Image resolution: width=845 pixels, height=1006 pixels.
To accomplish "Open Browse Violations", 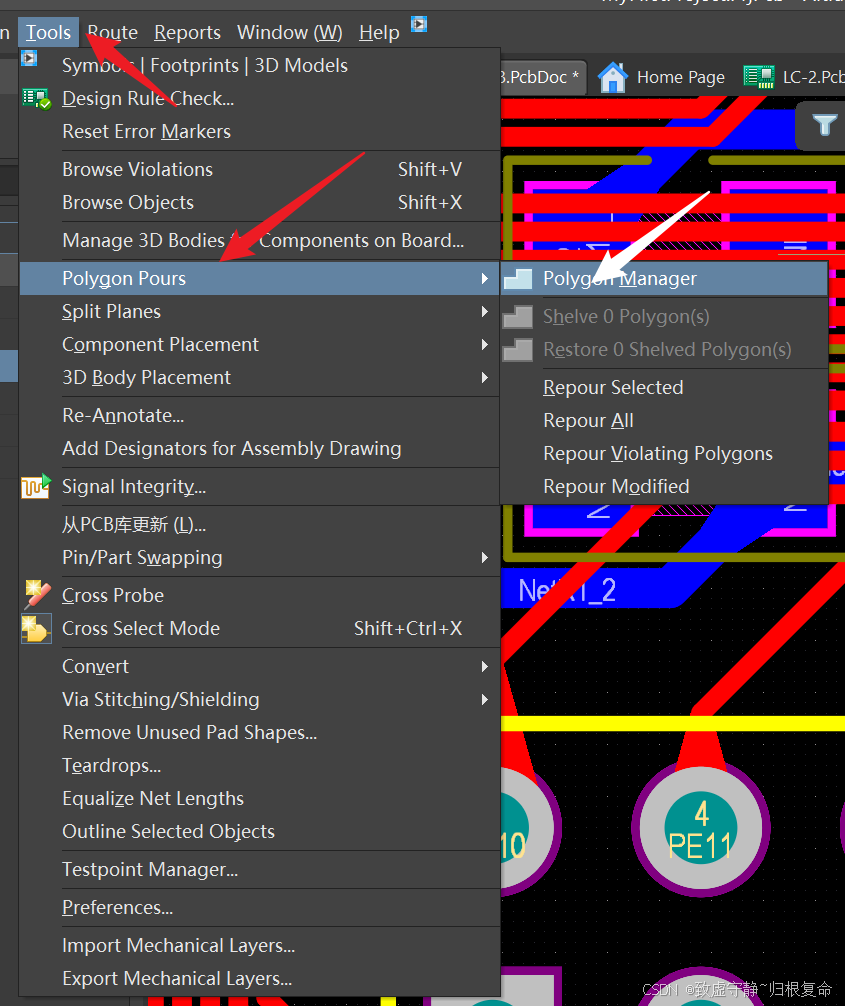I will 260,169.
